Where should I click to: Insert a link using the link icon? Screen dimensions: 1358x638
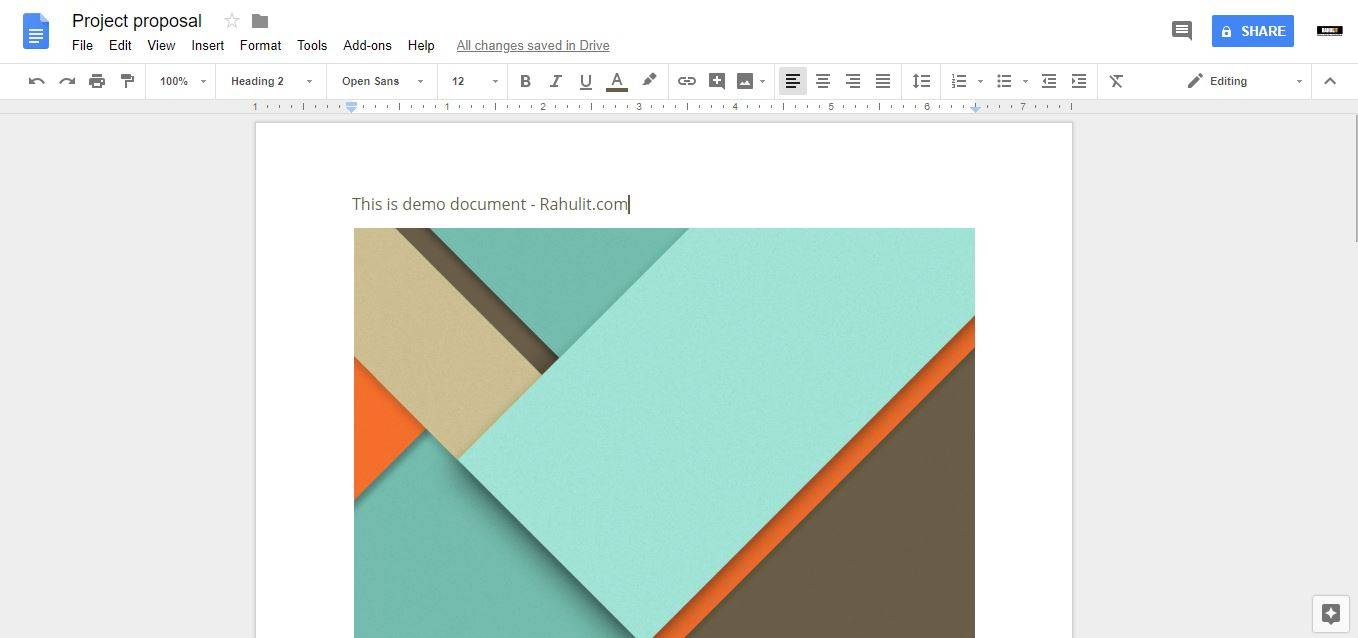[687, 81]
